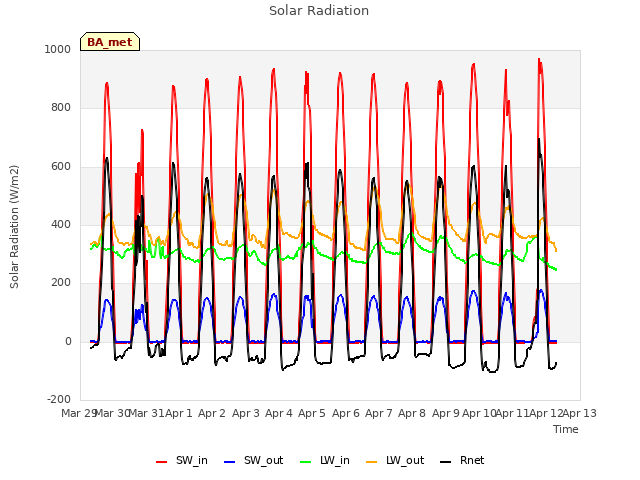Click the Mar 29 x-axis date label
Viewport: 640px width, 480px height.
coord(79,413)
